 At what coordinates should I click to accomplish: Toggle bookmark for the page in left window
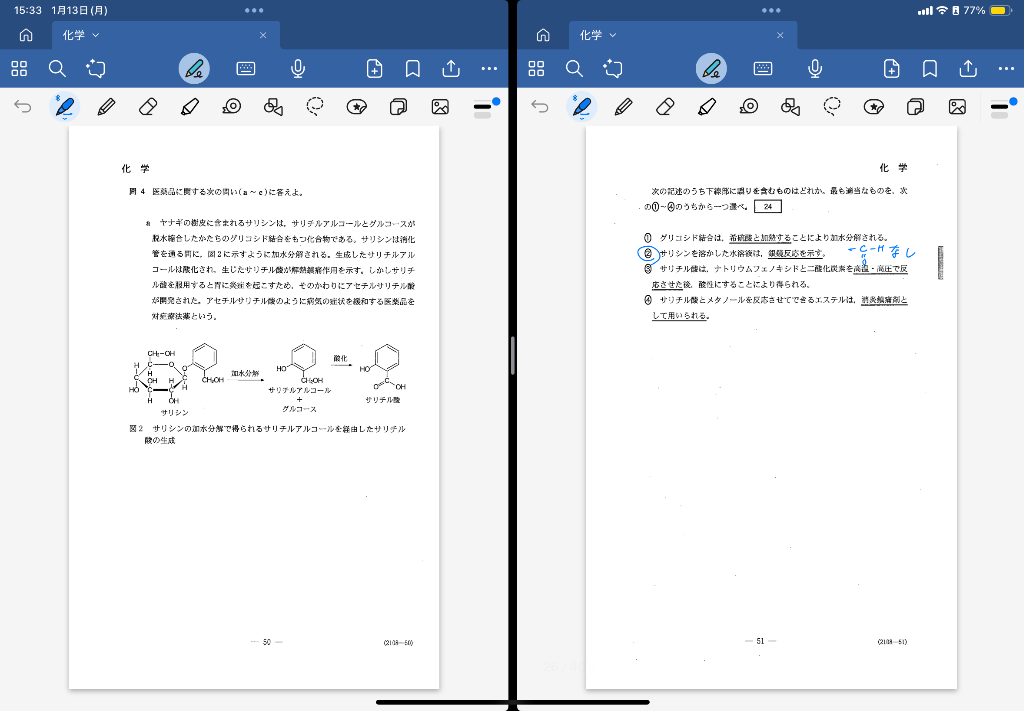coord(412,68)
